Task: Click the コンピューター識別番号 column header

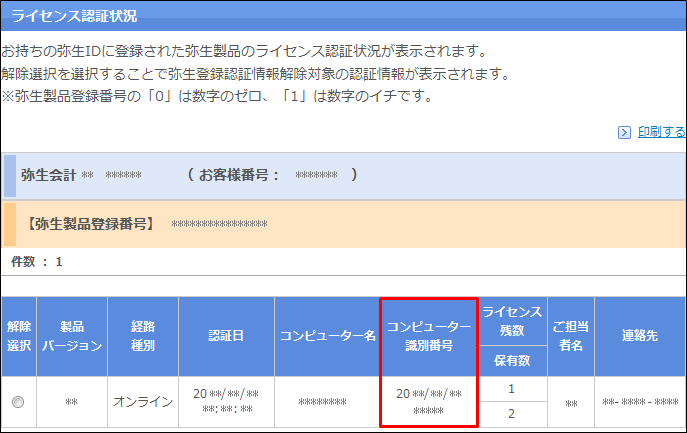Action: click(429, 336)
